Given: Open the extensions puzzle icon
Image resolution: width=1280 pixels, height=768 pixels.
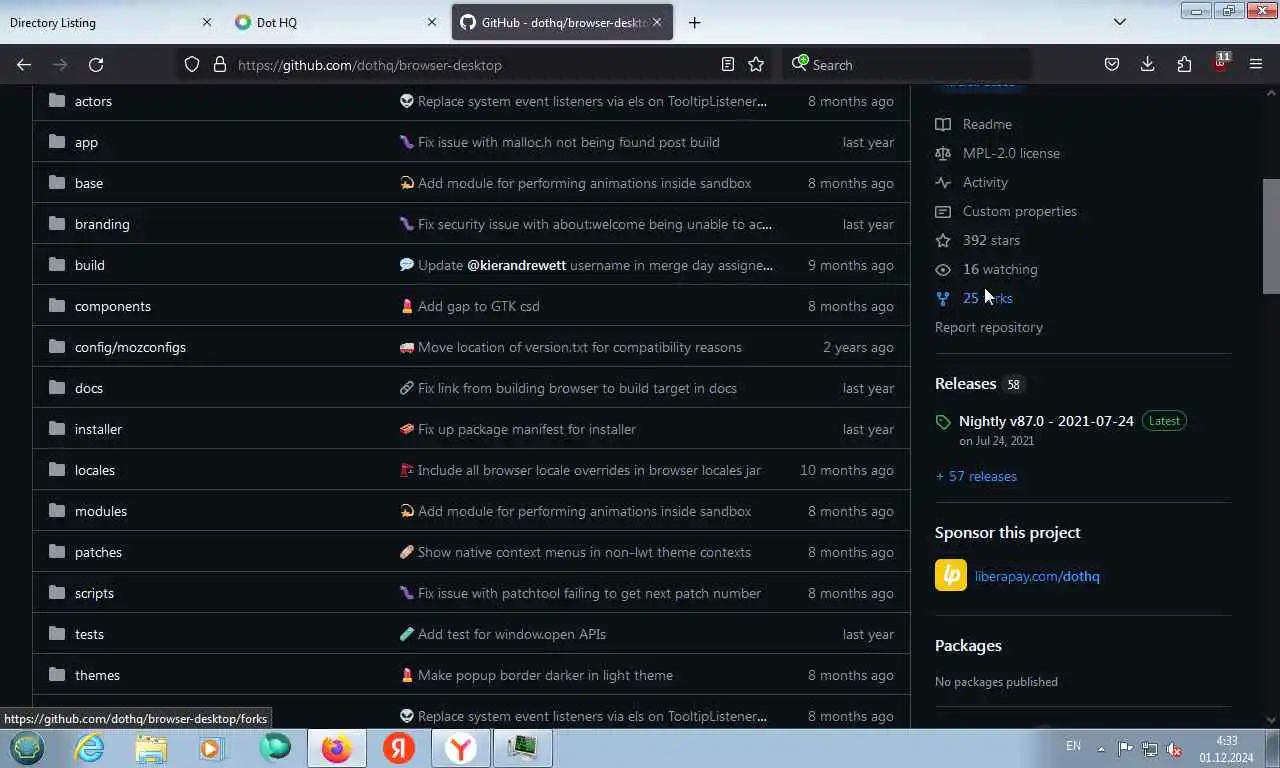Looking at the screenshot, I should coord(1184,65).
